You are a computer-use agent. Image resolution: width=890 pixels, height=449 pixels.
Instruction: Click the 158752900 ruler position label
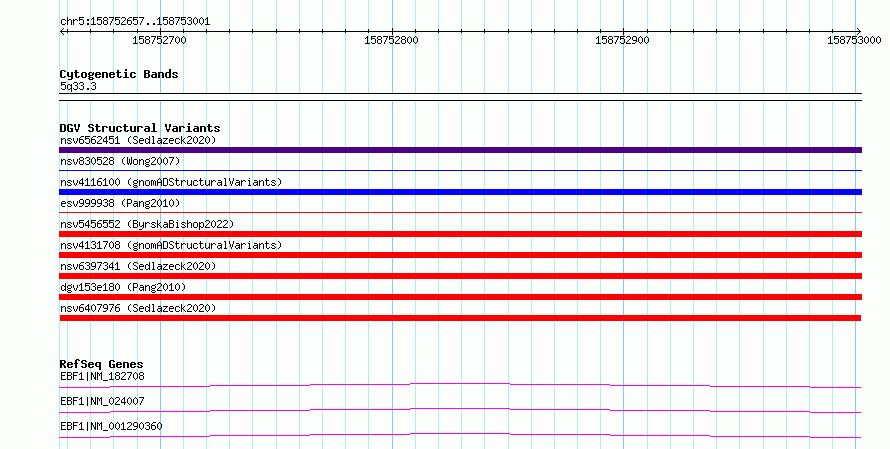[x=622, y=40]
